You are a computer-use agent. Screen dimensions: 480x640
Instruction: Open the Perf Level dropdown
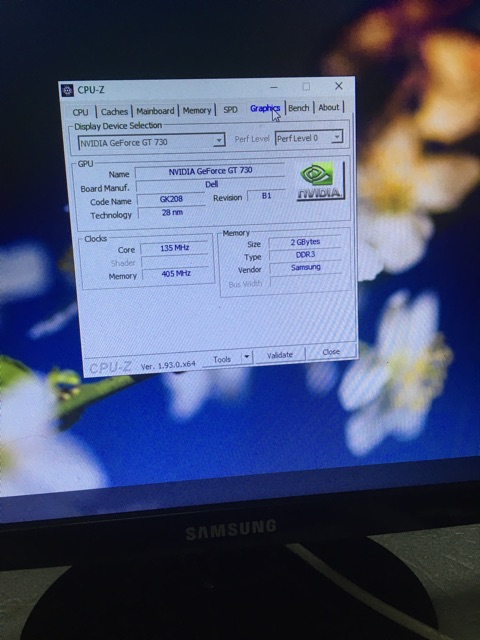(309, 138)
